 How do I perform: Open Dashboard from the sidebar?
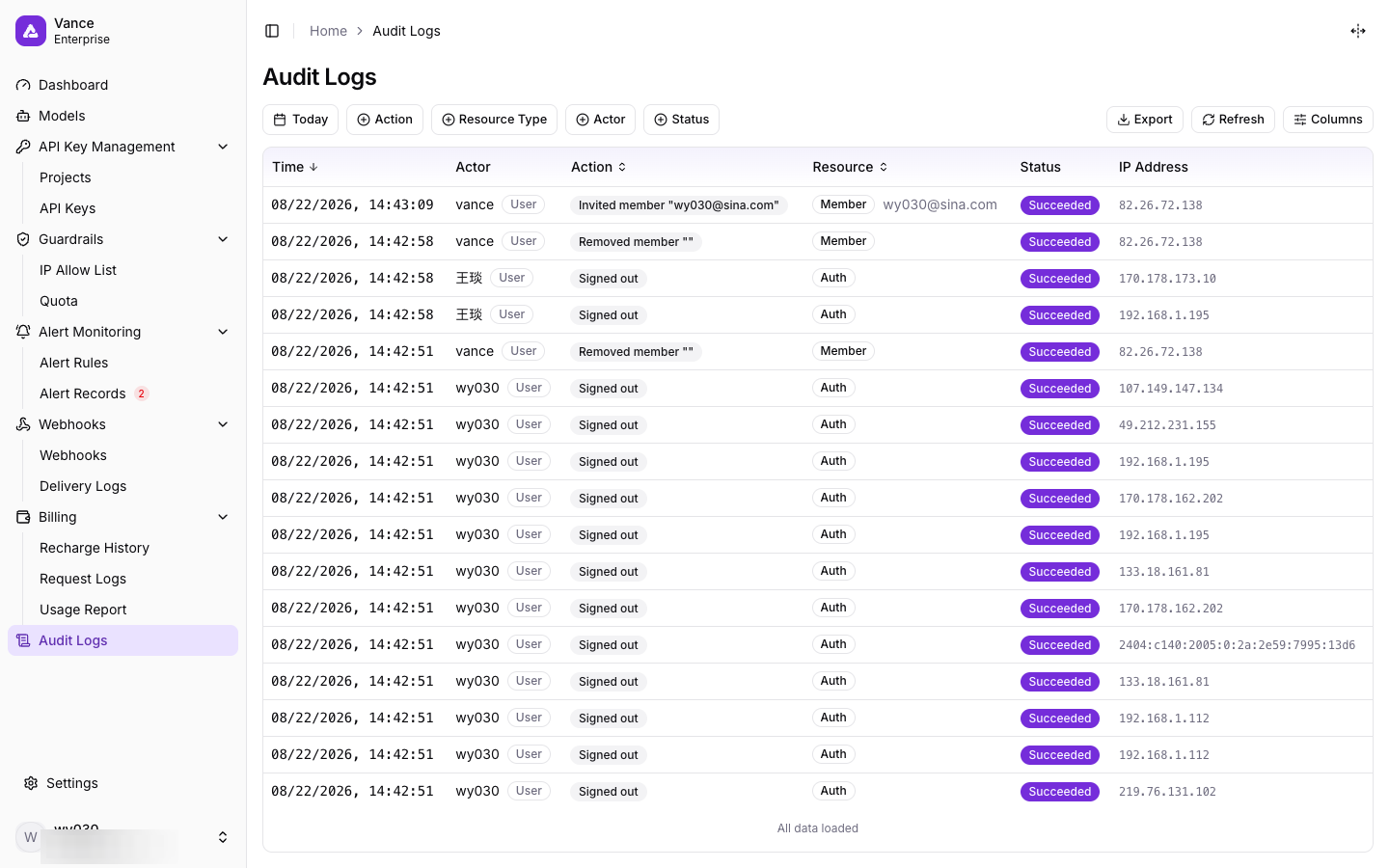[x=123, y=85]
